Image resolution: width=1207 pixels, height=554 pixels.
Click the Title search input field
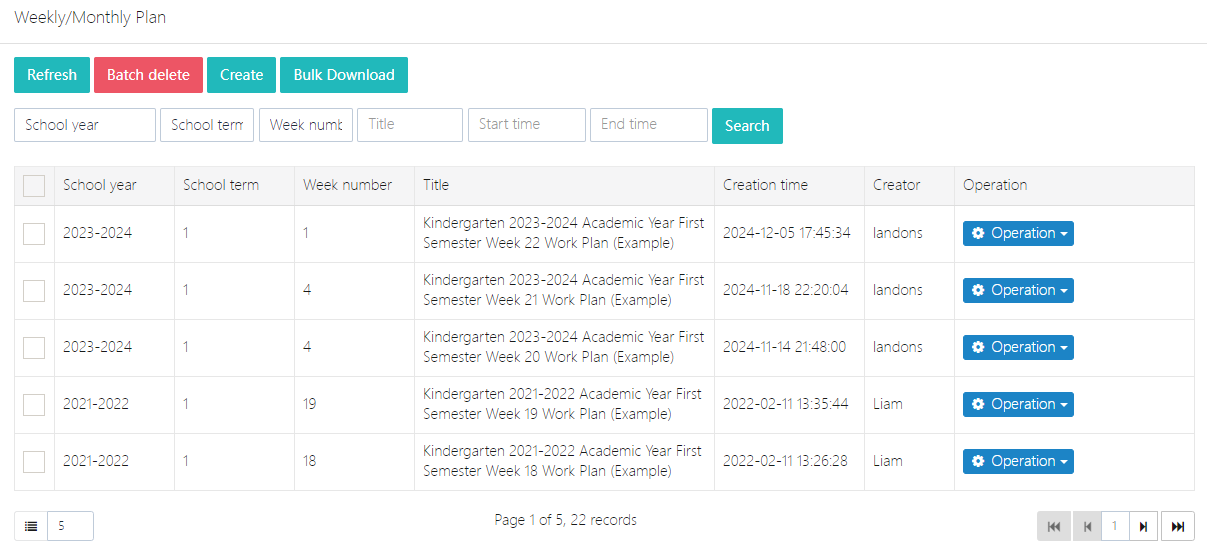coord(410,125)
